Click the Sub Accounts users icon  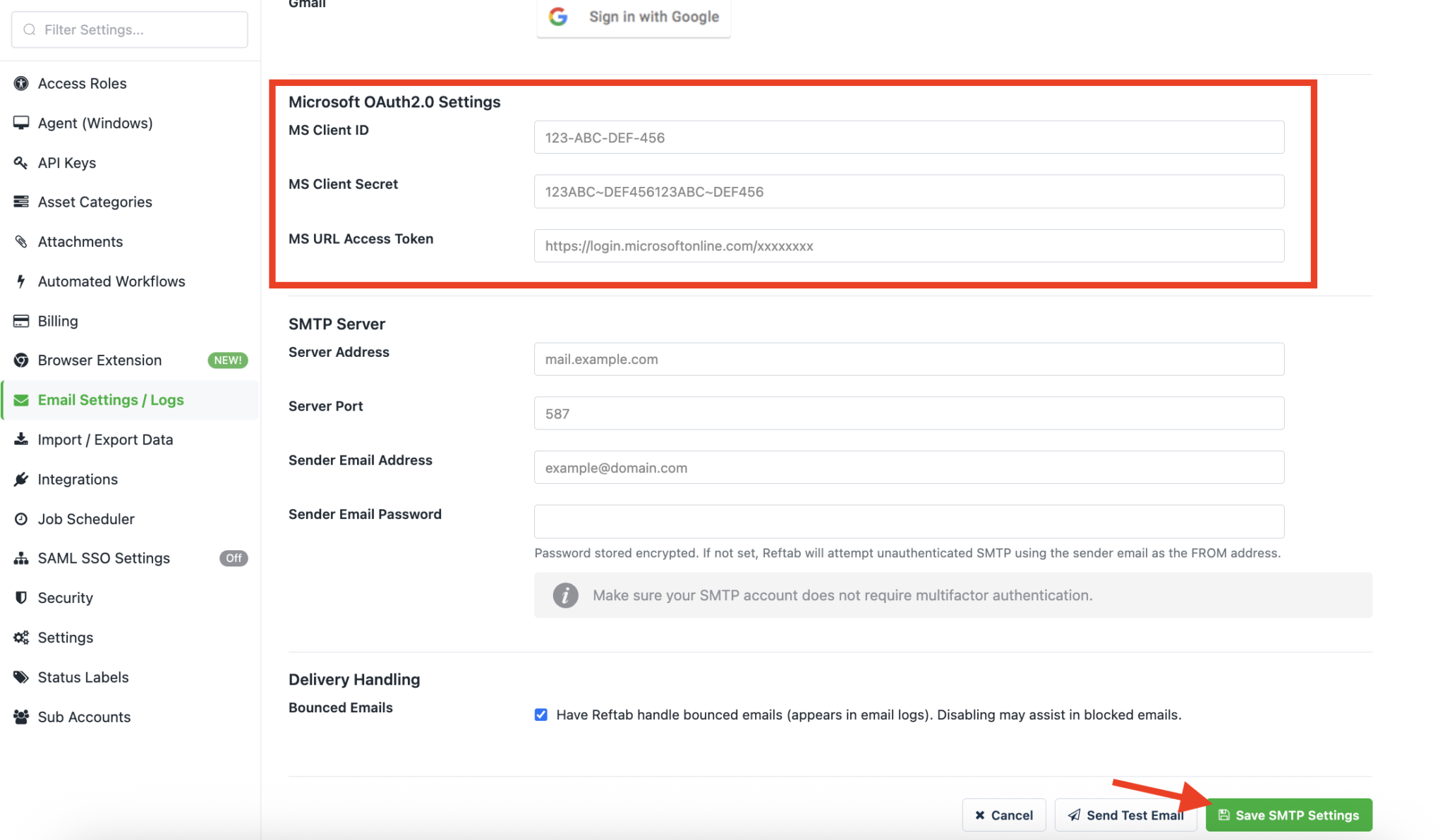pyautogui.click(x=21, y=717)
